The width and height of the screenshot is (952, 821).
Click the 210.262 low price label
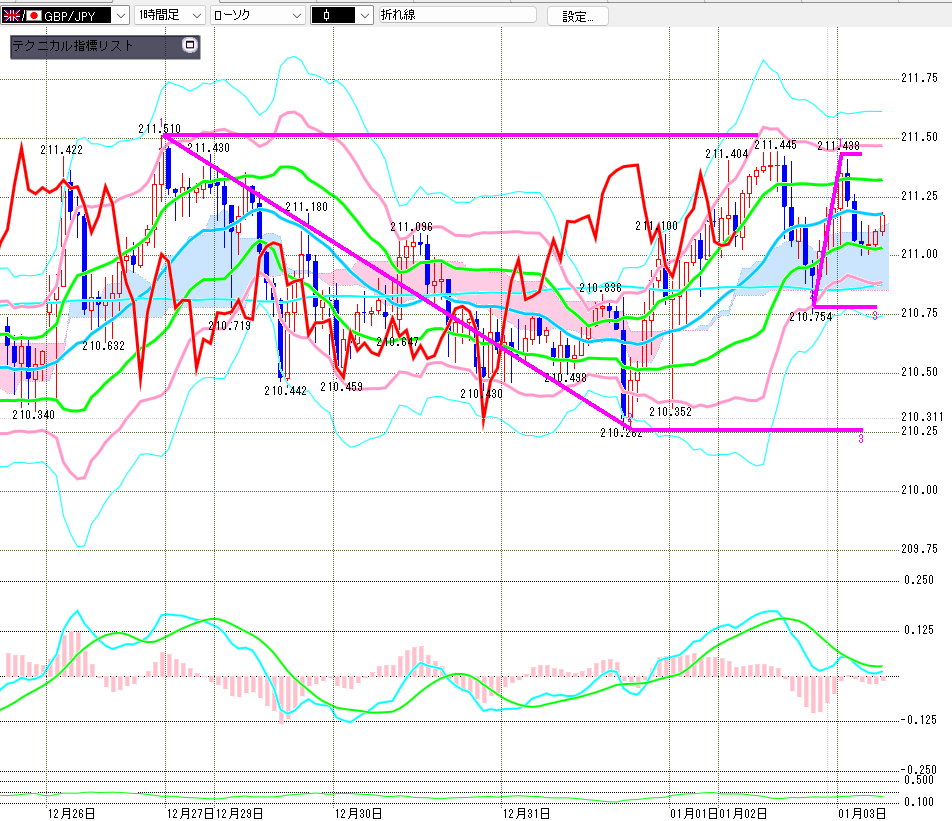click(621, 433)
